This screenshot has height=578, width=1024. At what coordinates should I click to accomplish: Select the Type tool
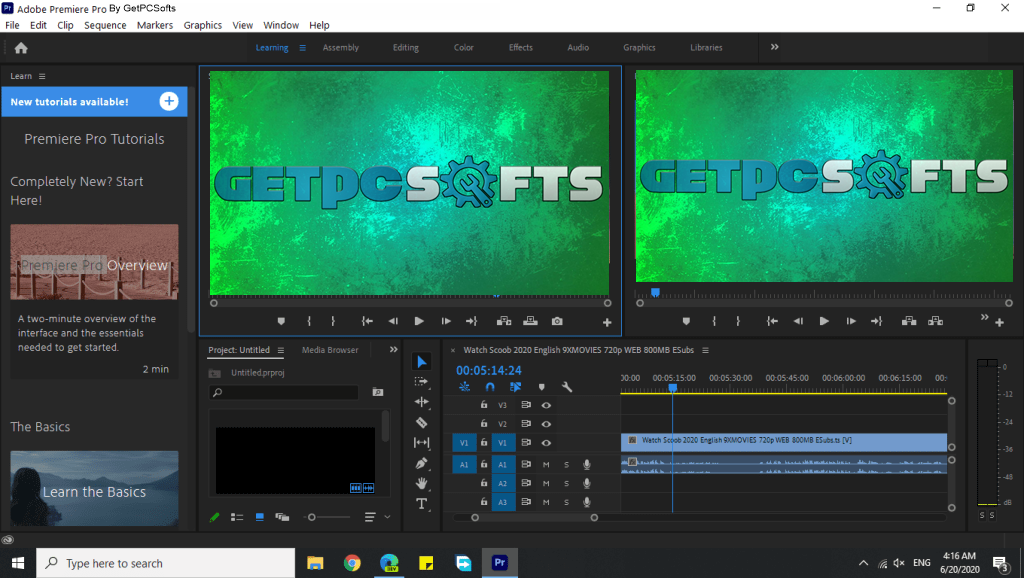click(x=421, y=504)
